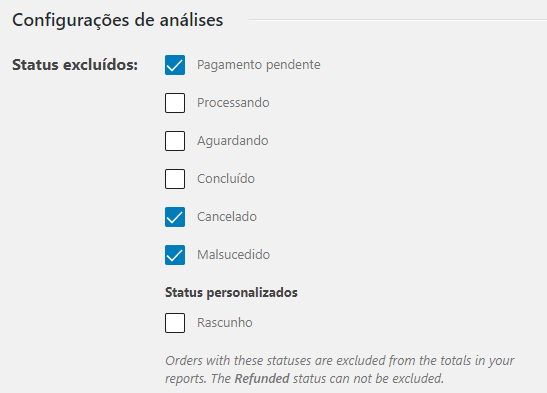The width and height of the screenshot is (547, 393).
Task: Uncheck the Pagamento pendente checkbox
Action: 175,65
